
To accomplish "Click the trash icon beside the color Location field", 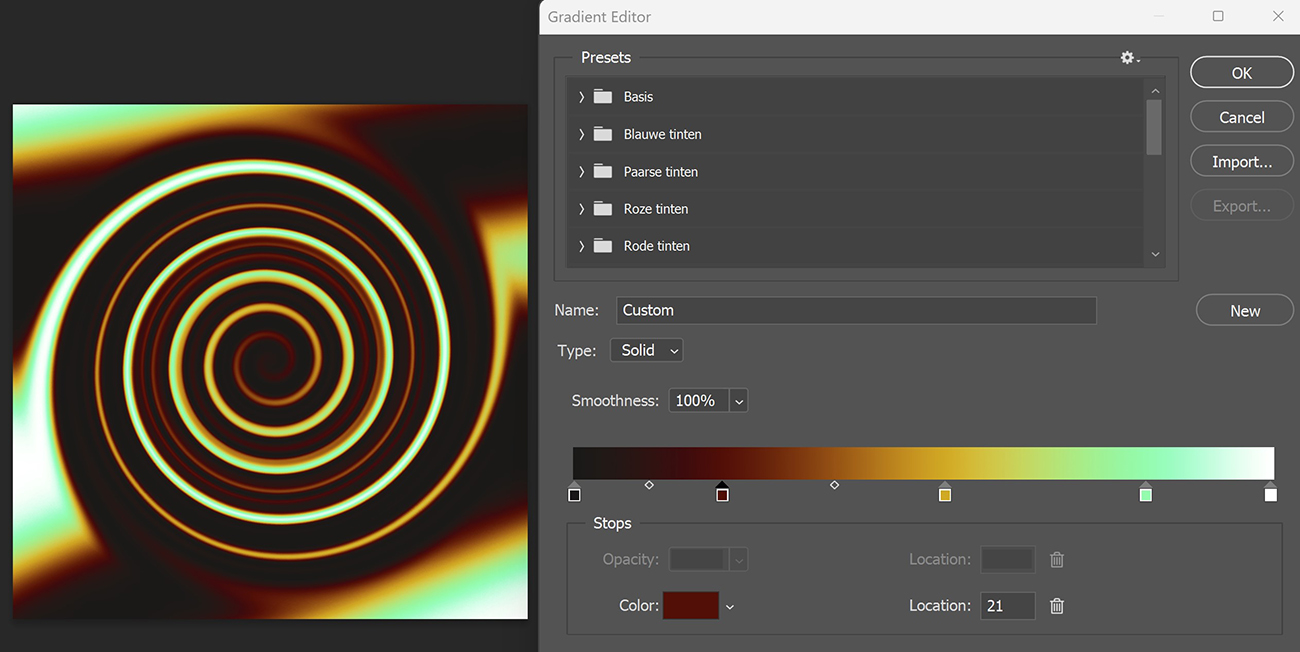I will (x=1056, y=605).
